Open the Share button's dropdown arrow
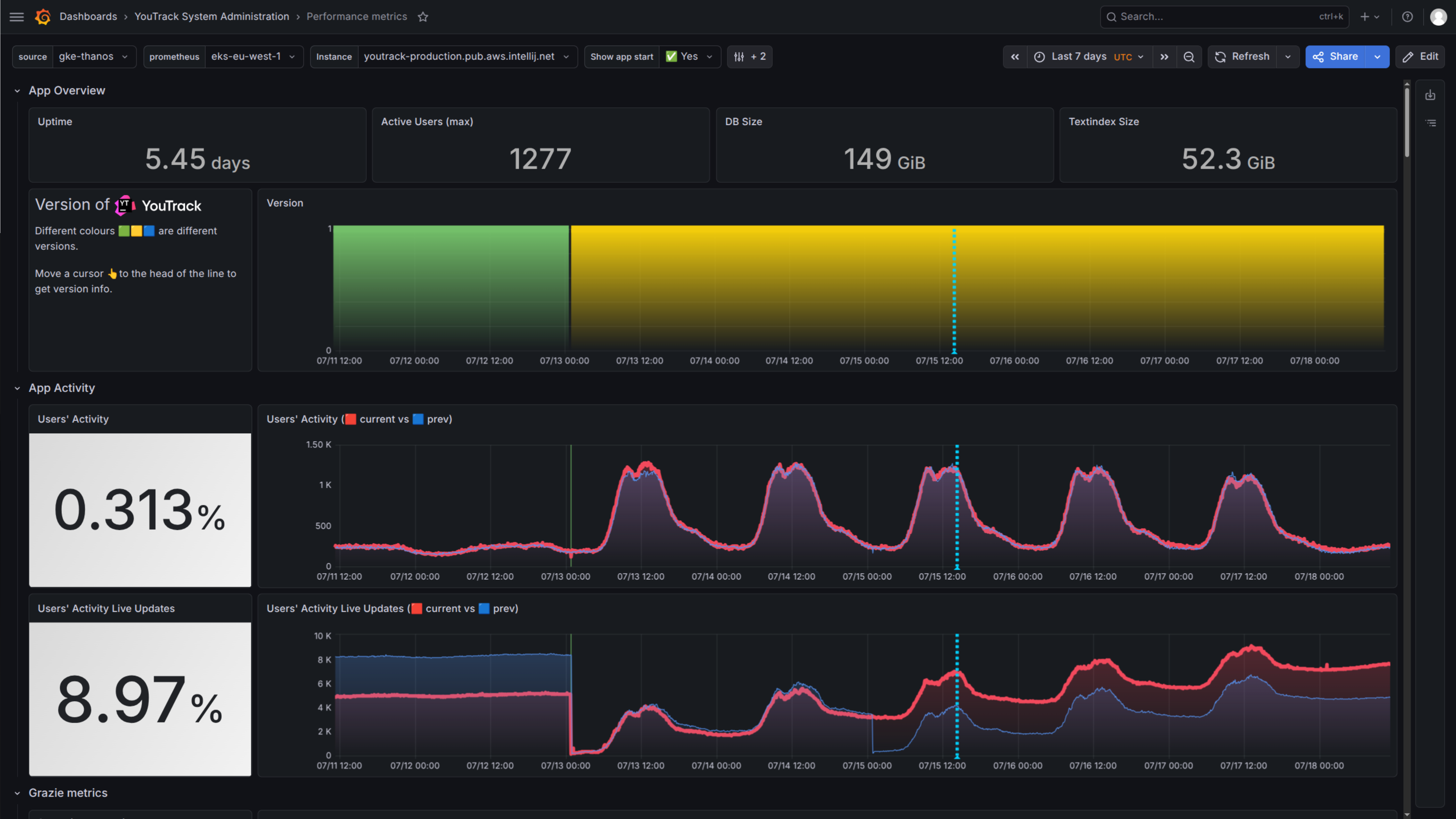This screenshot has width=1456, height=819. tap(1378, 57)
